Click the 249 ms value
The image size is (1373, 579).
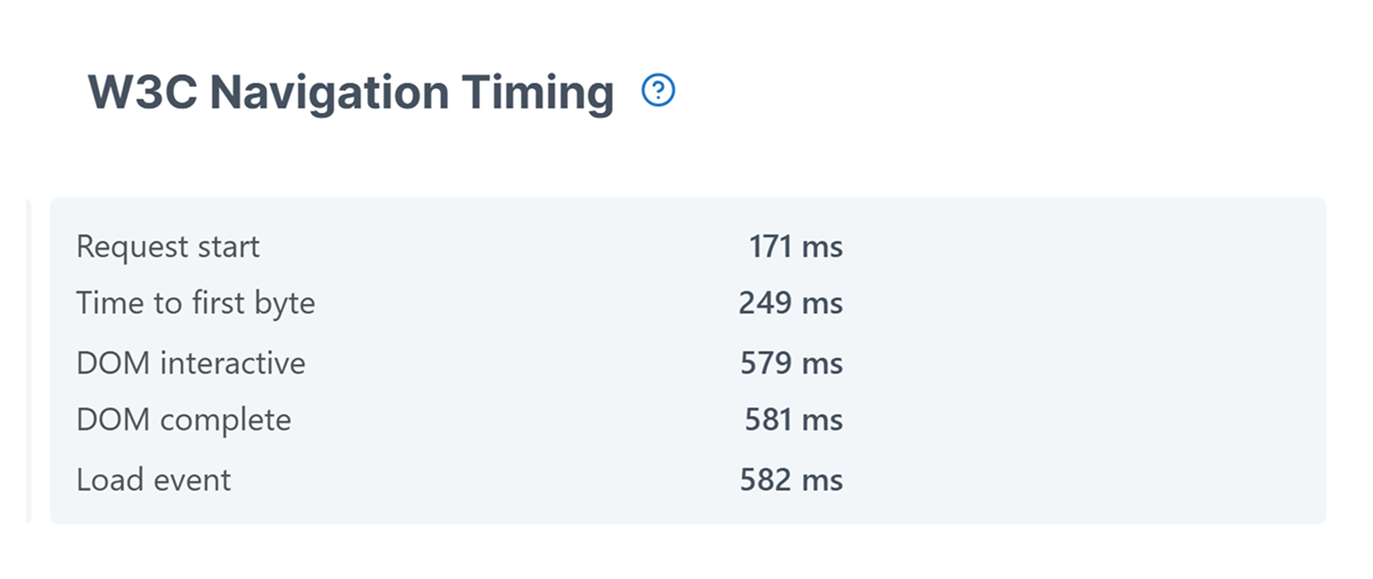point(791,303)
